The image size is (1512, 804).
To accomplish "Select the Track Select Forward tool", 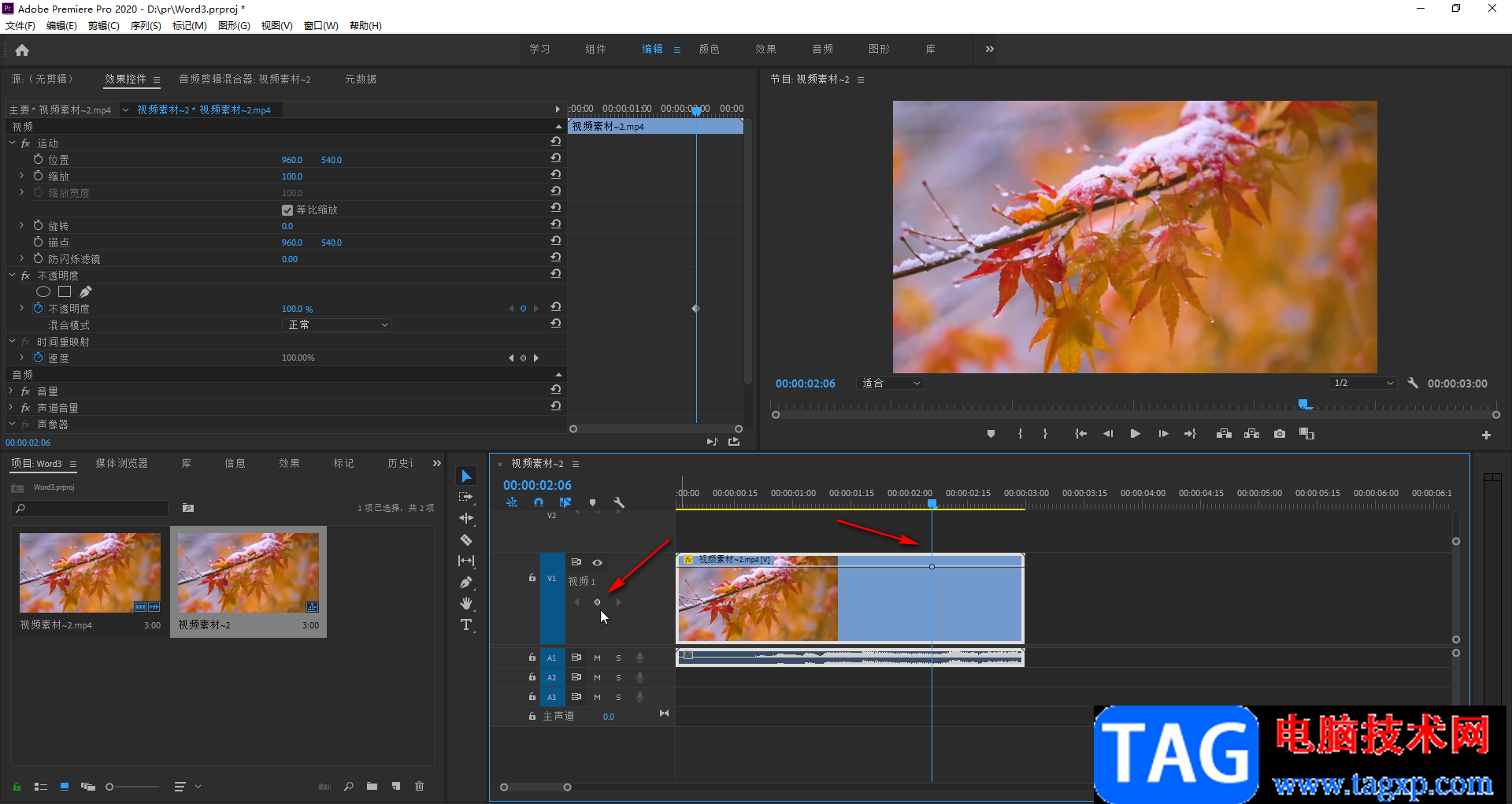I will 466,497.
